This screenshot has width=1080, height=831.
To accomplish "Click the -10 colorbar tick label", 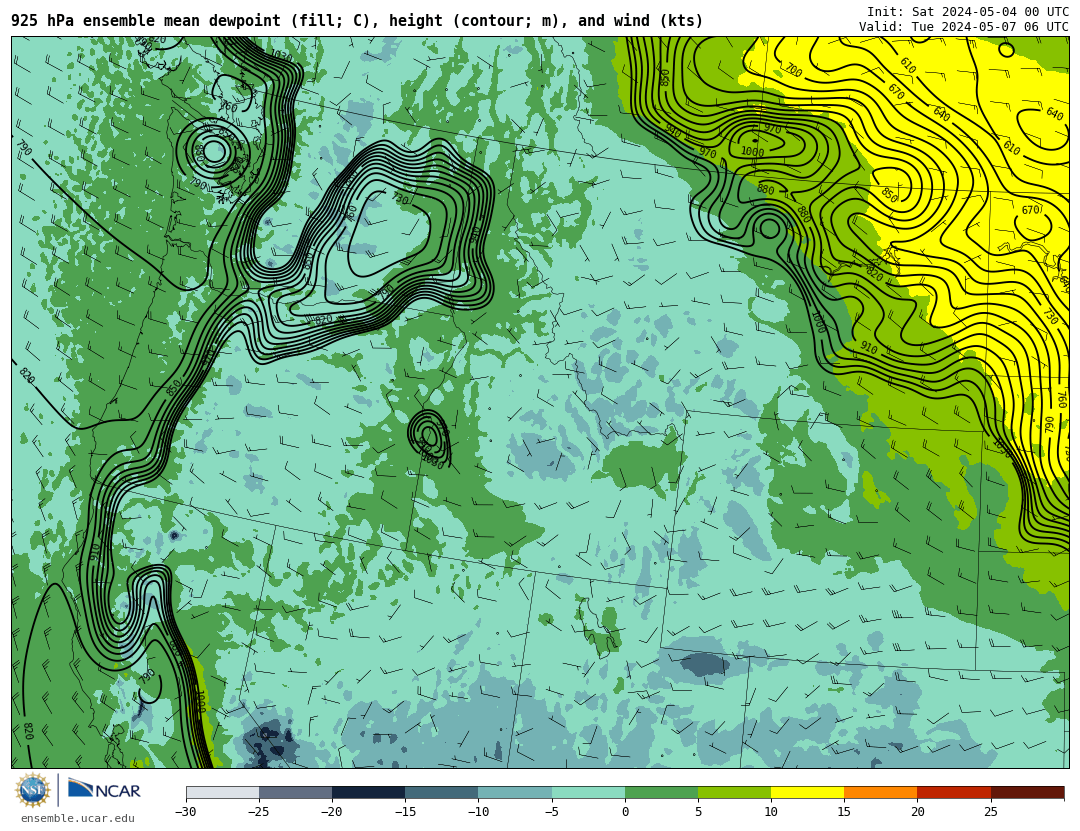I will pyautogui.click(x=477, y=812).
